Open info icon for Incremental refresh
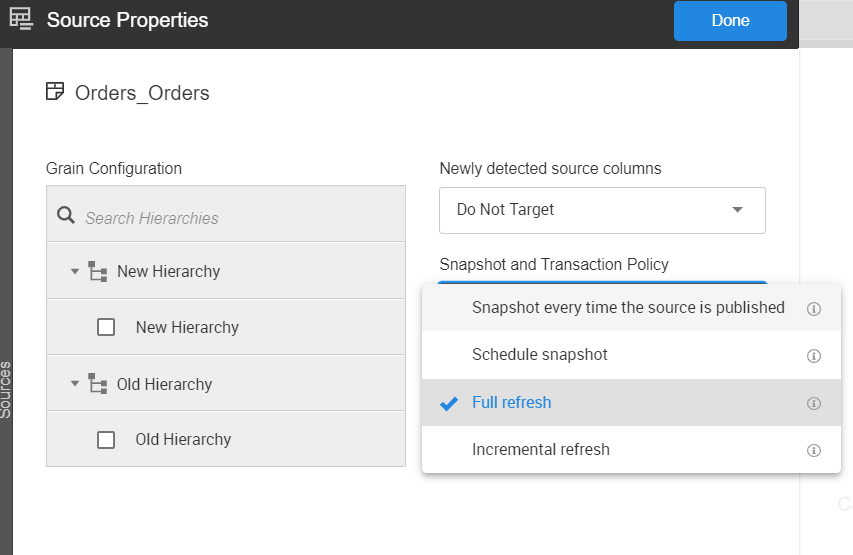Image resolution: width=853 pixels, height=555 pixels. coord(814,451)
